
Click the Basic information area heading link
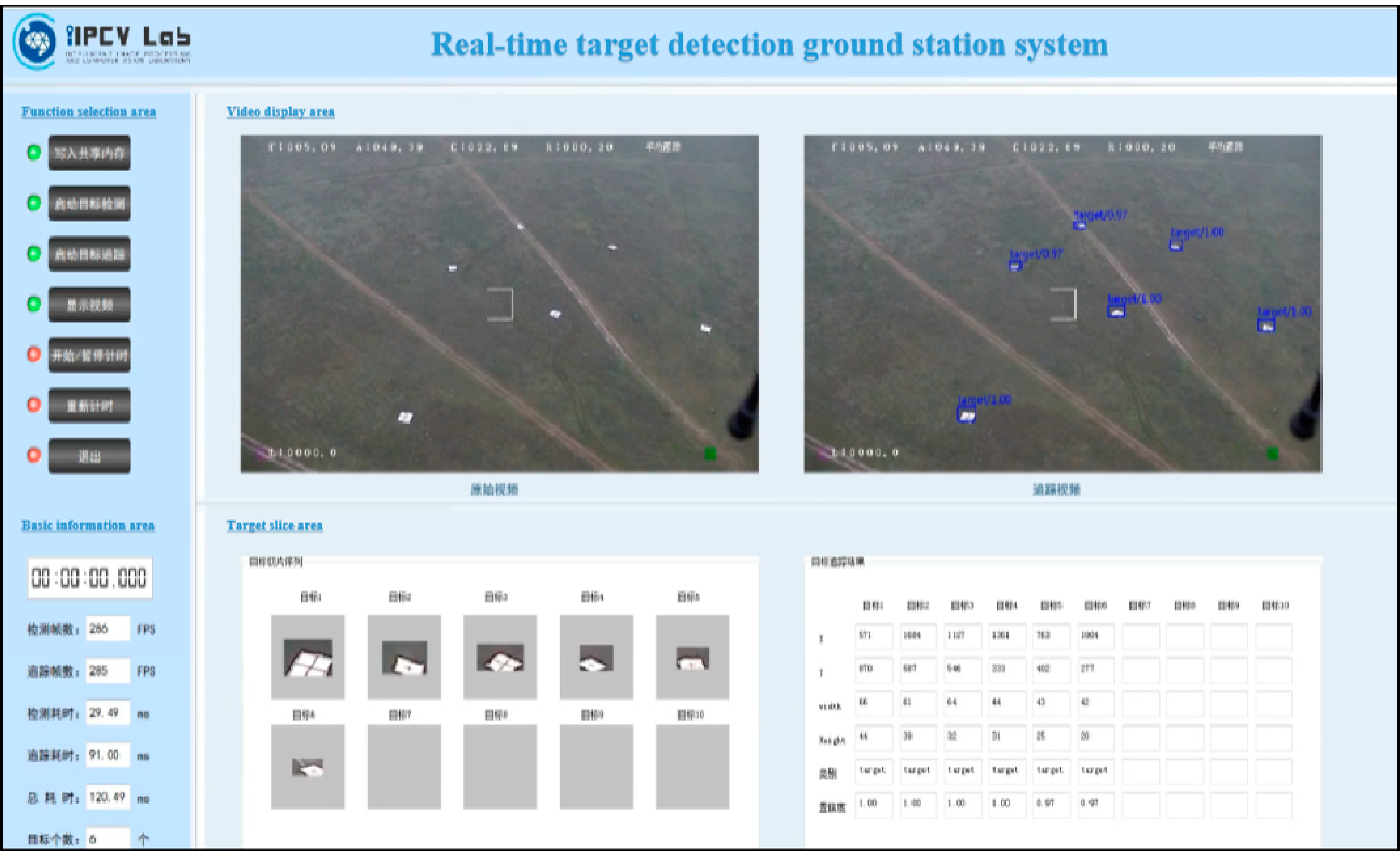coord(87,526)
